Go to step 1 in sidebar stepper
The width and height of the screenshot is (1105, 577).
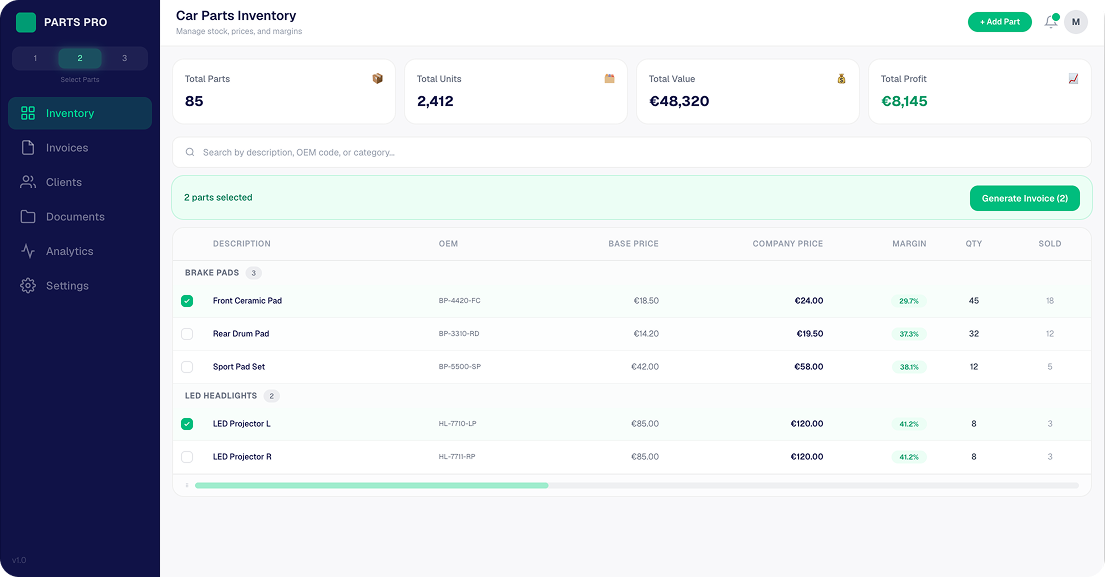35,58
